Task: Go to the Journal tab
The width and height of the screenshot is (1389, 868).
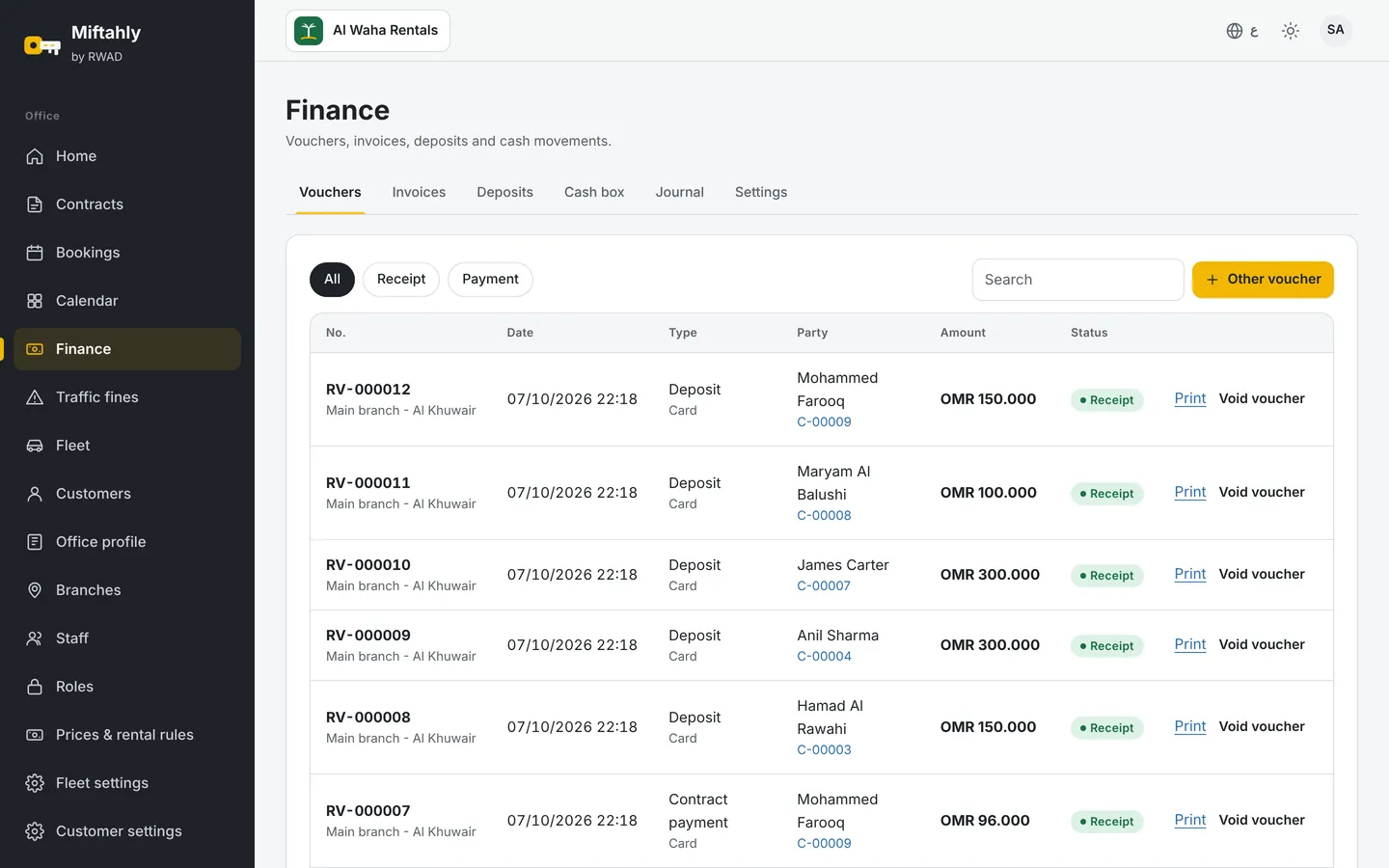Action: tap(680, 192)
